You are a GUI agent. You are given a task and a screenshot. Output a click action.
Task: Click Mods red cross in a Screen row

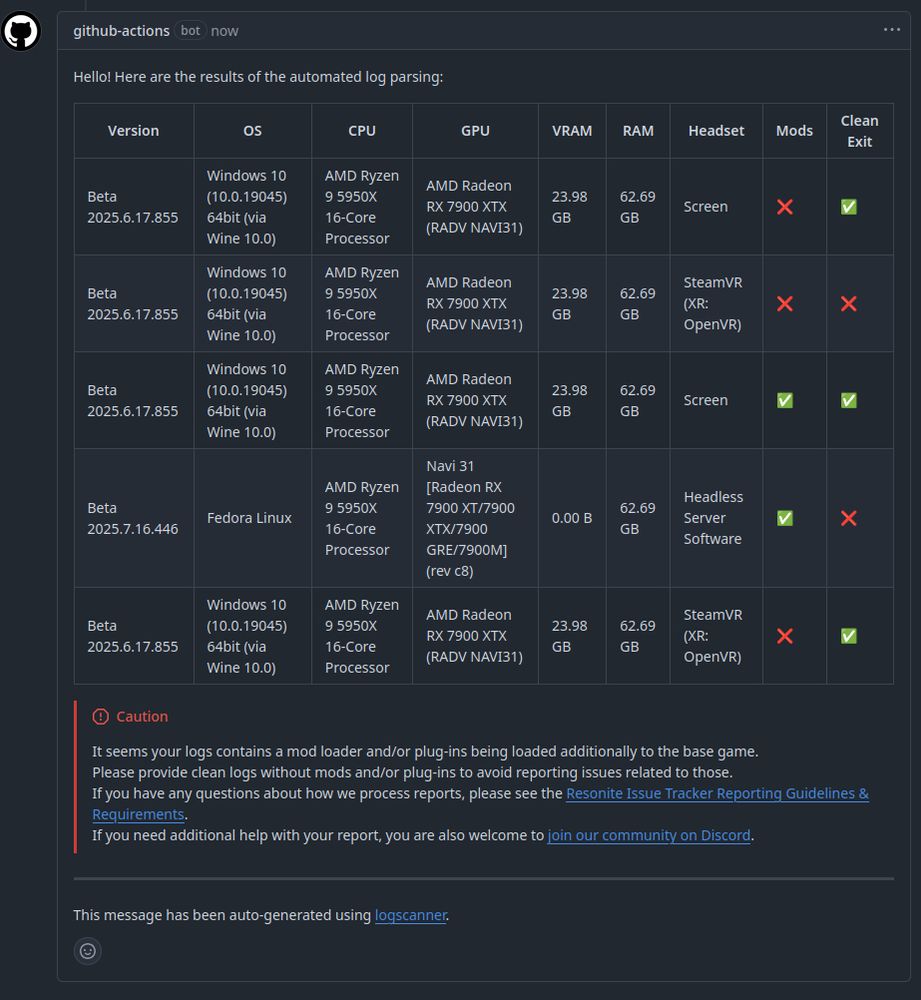785,207
